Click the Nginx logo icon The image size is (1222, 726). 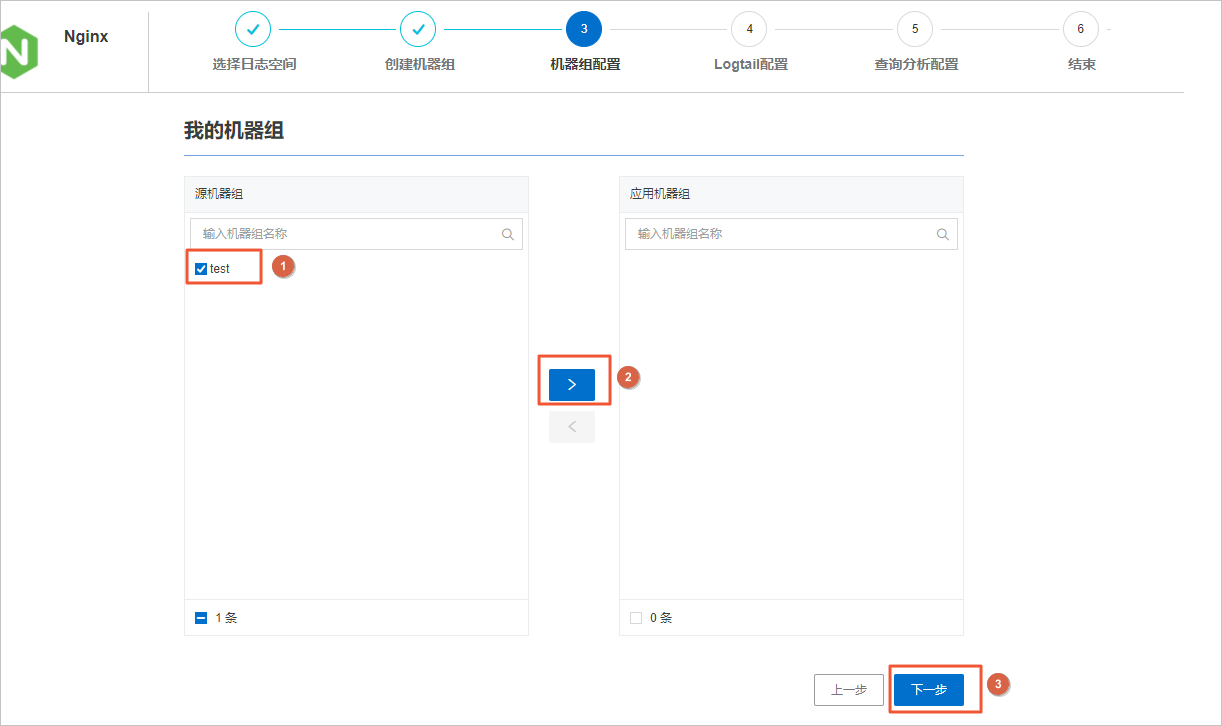pos(19,51)
